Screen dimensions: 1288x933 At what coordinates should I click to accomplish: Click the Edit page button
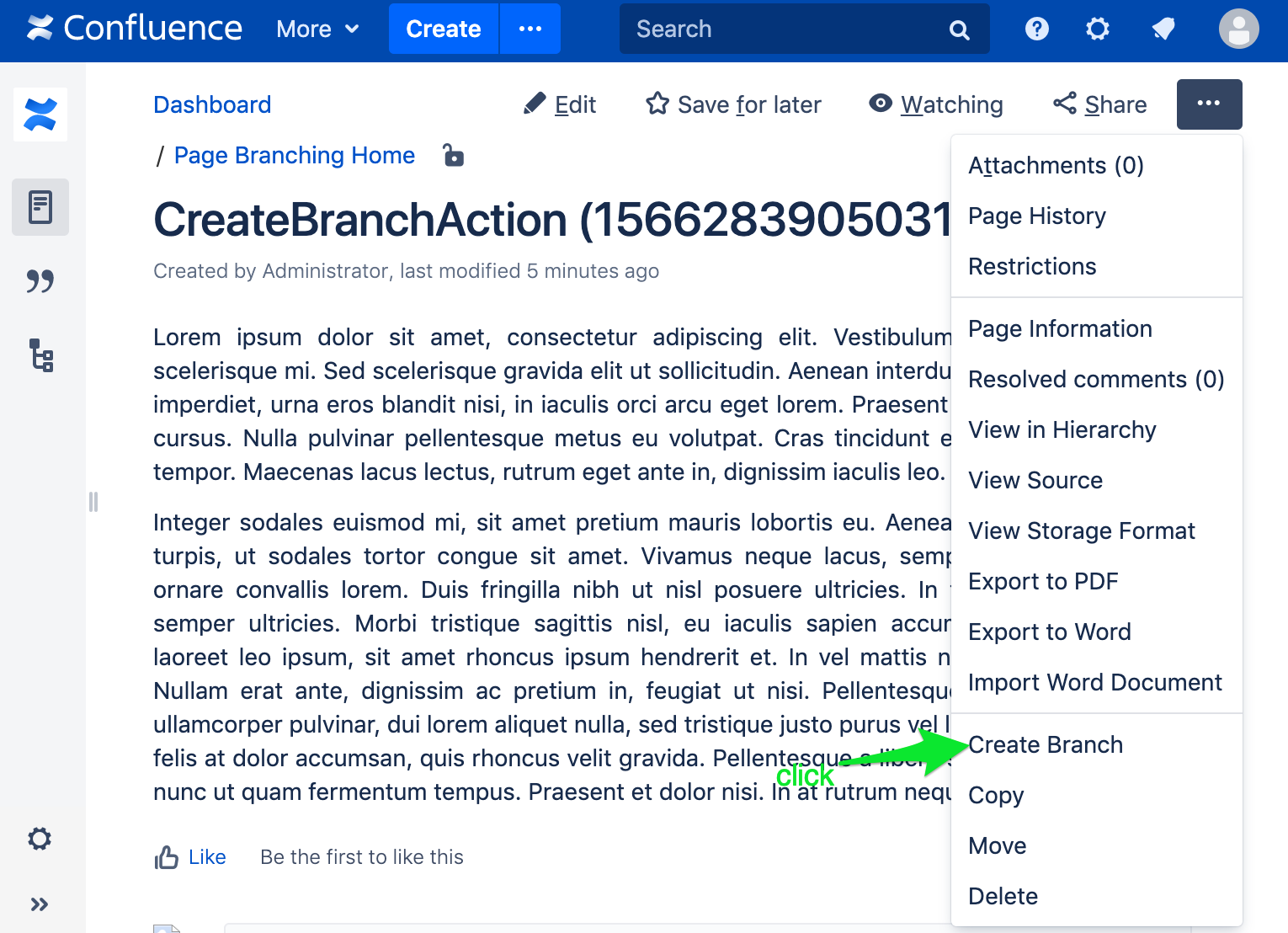(559, 104)
